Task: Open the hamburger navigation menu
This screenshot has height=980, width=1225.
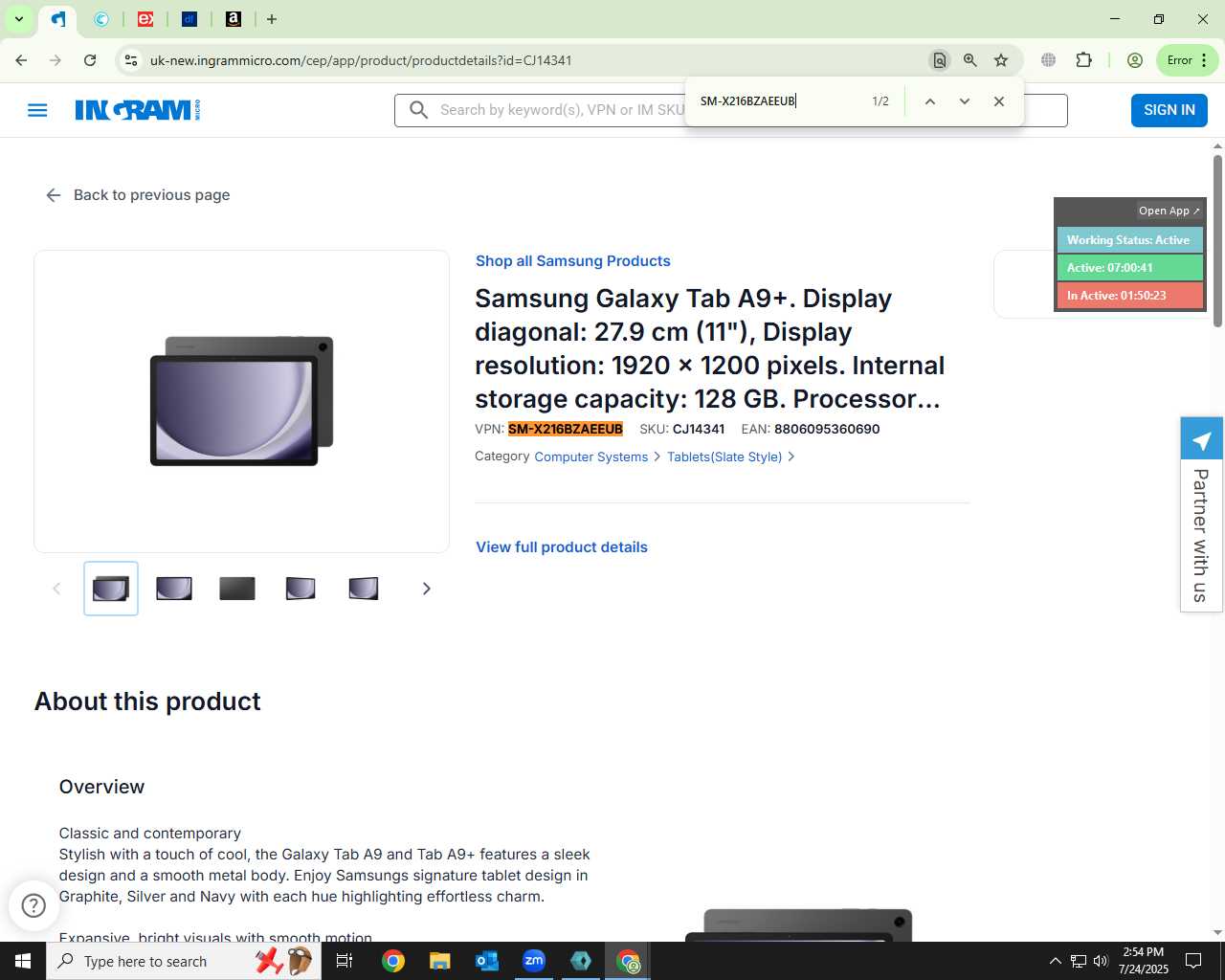Action: click(37, 110)
